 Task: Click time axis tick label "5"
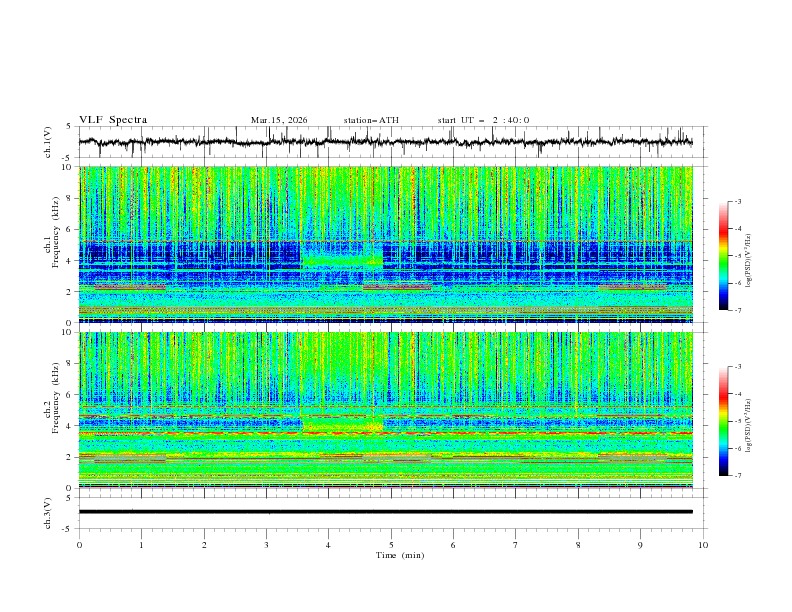point(391,545)
